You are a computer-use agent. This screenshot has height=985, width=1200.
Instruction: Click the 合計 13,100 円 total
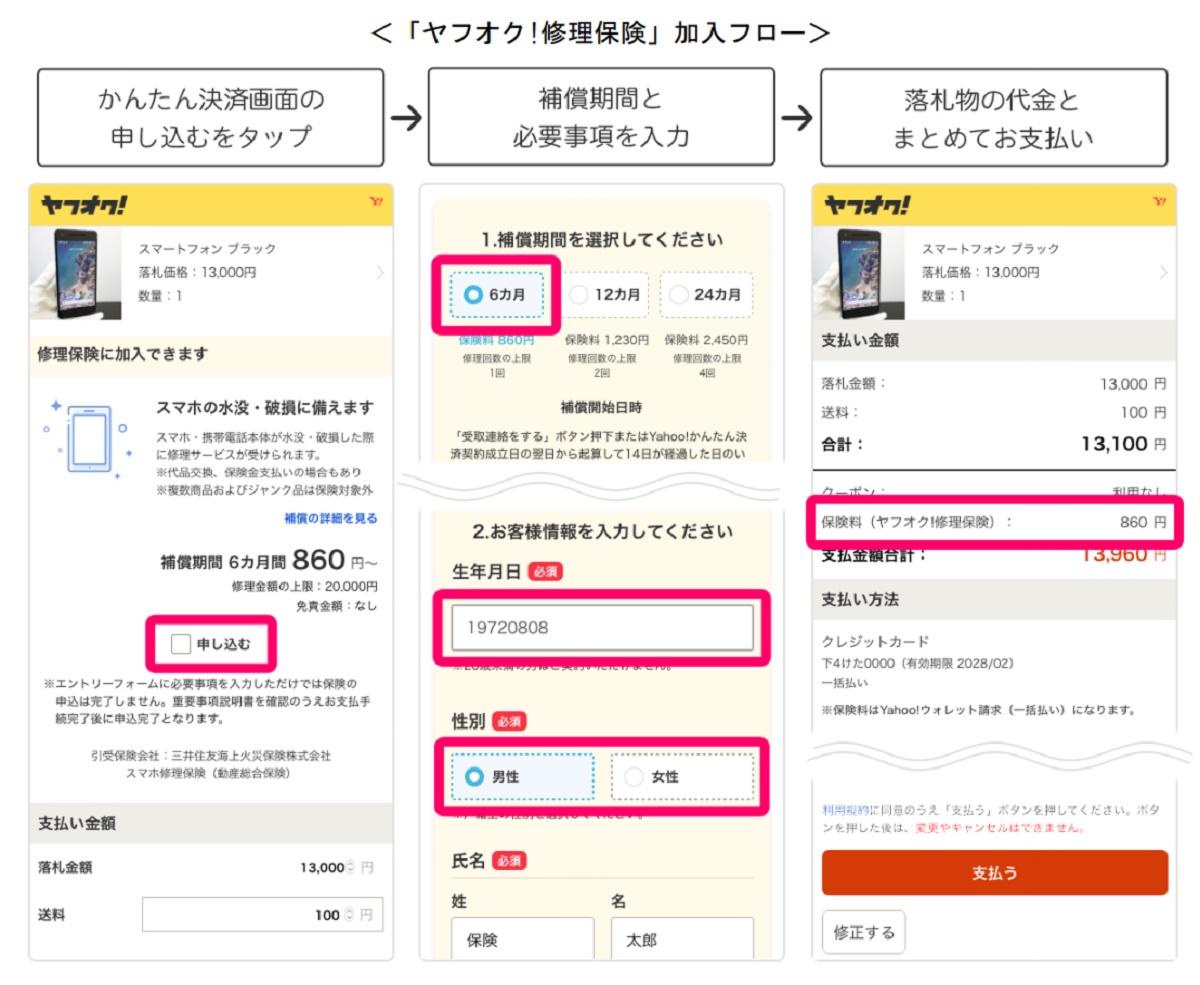(x=995, y=444)
